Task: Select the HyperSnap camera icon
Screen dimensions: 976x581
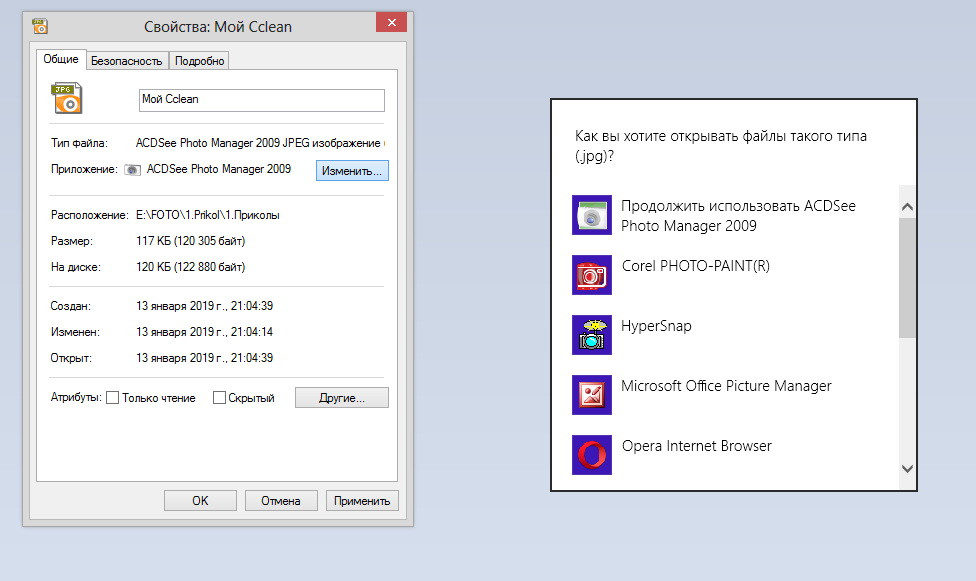Action: point(591,335)
